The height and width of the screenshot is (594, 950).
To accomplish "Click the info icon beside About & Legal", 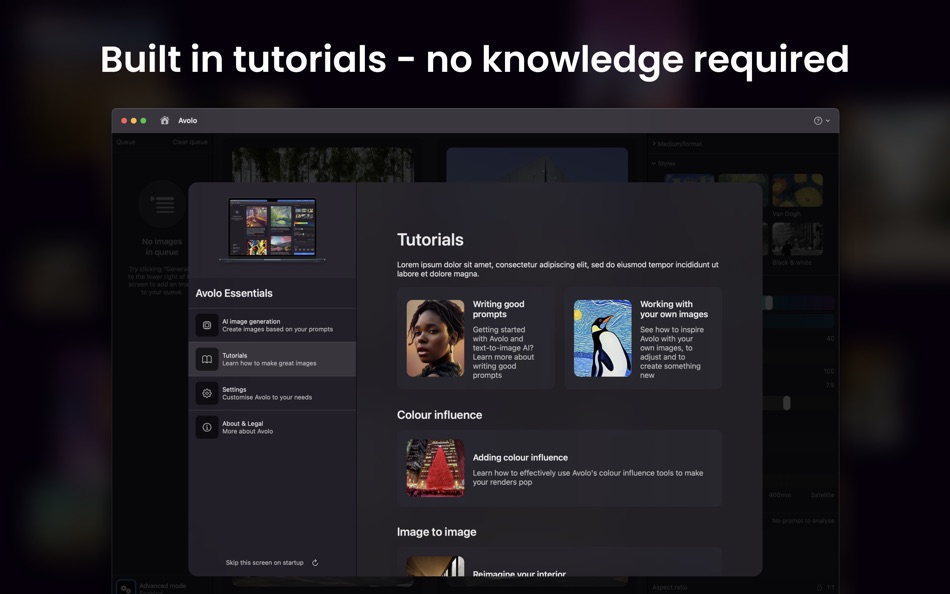I will pyautogui.click(x=207, y=427).
